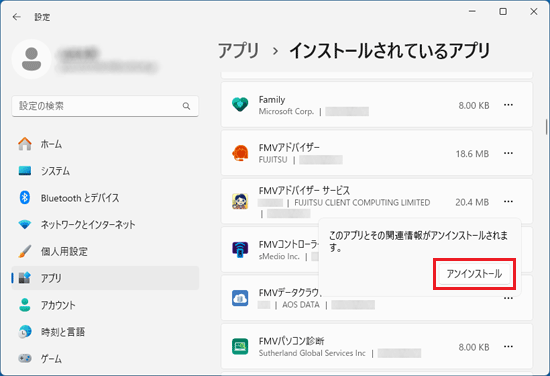Click the FMVデータクラウド cloud icon
Screen dimensions: 550x376
tap(240, 298)
